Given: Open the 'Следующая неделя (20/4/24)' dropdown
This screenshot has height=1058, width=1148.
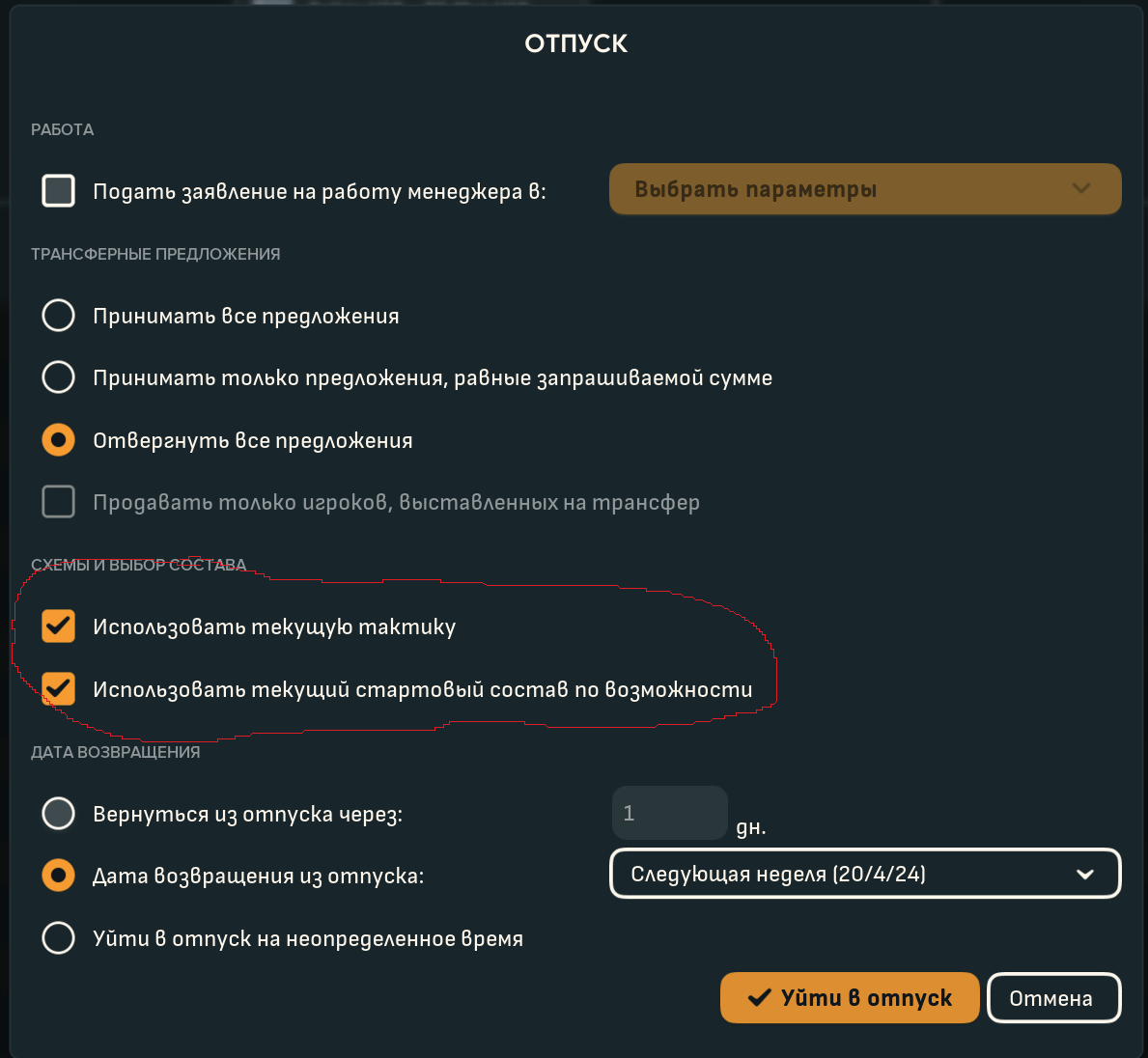Looking at the screenshot, I should pos(865,874).
